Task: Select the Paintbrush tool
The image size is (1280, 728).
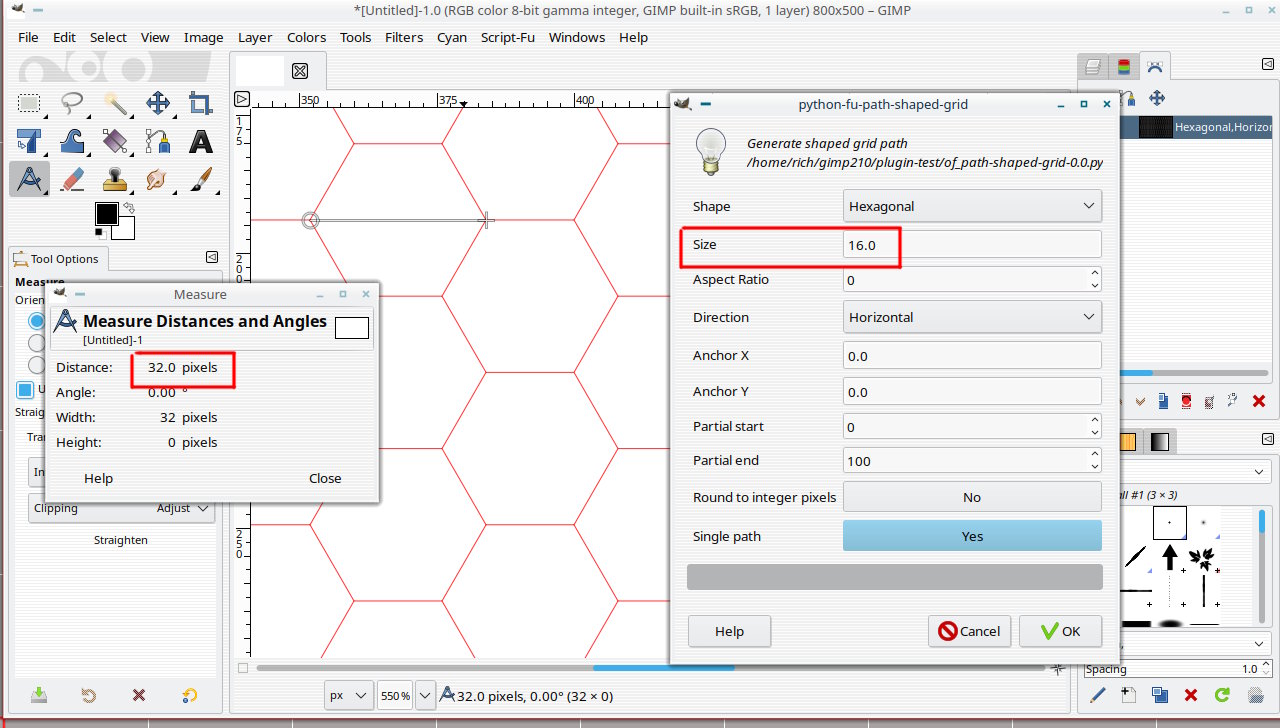Action: (x=204, y=180)
